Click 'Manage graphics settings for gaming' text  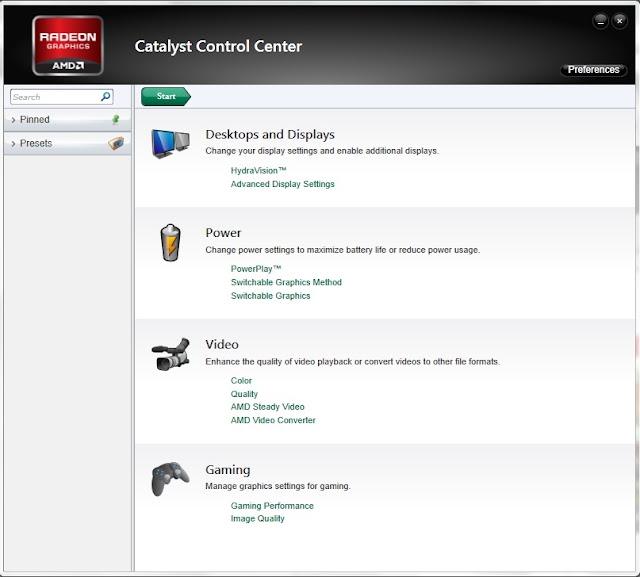[x=278, y=486]
